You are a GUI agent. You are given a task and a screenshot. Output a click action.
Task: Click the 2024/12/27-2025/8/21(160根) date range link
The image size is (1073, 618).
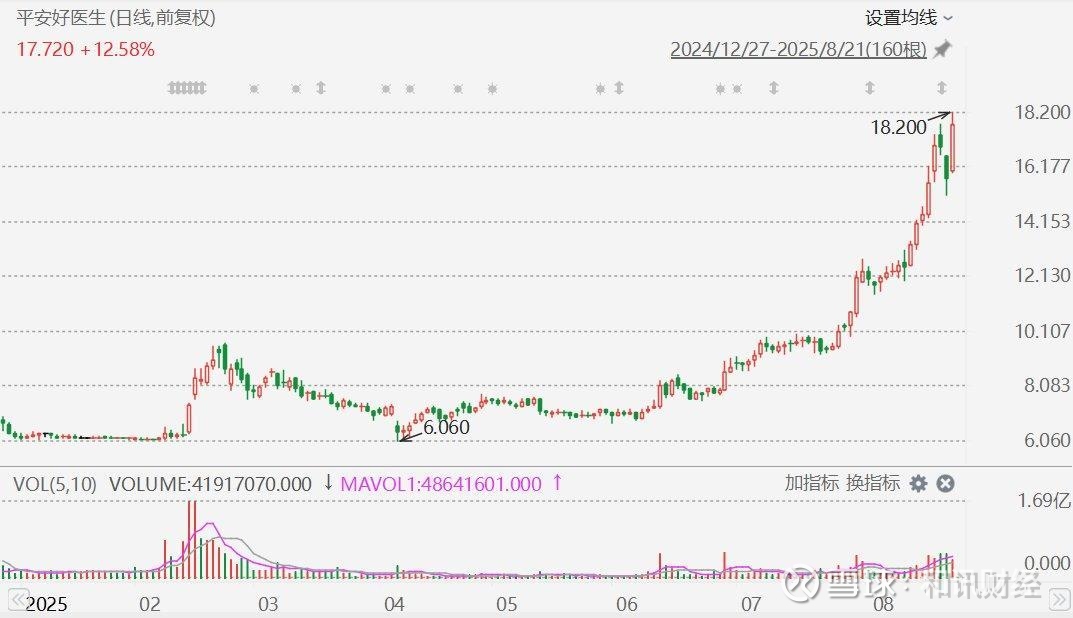(x=799, y=49)
